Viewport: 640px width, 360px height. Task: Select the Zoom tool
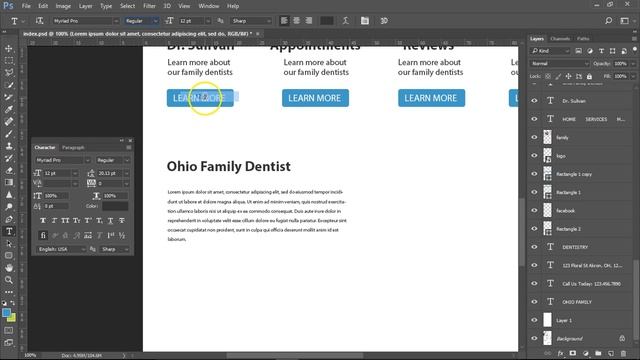9,280
